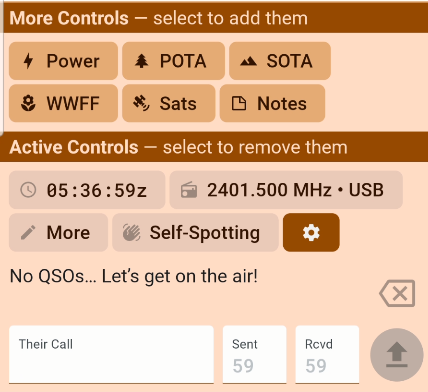Remove the 2401.500 MHz USB frequency control
The image size is (428, 392).
pyautogui.click(x=286, y=190)
